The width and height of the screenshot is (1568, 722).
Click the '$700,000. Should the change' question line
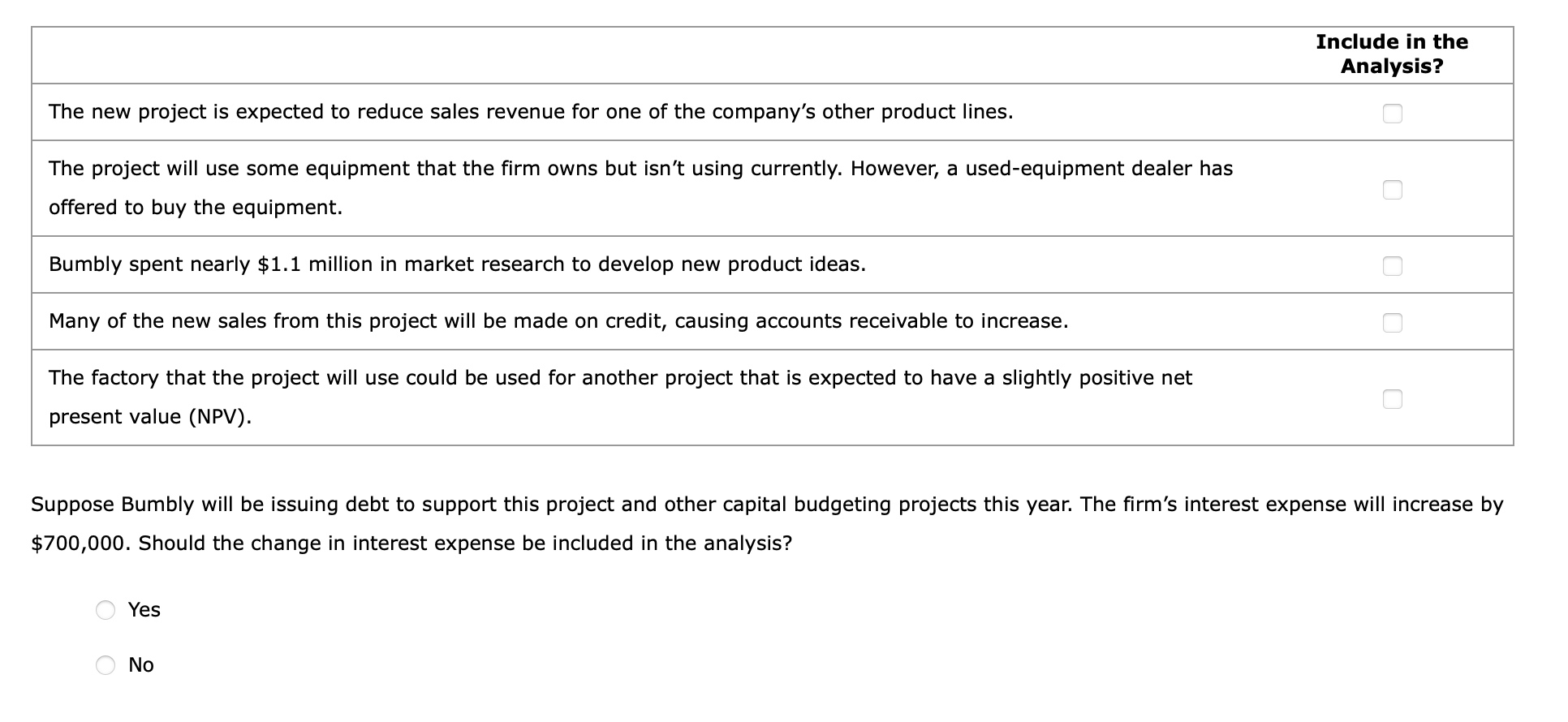pos(411,544)
